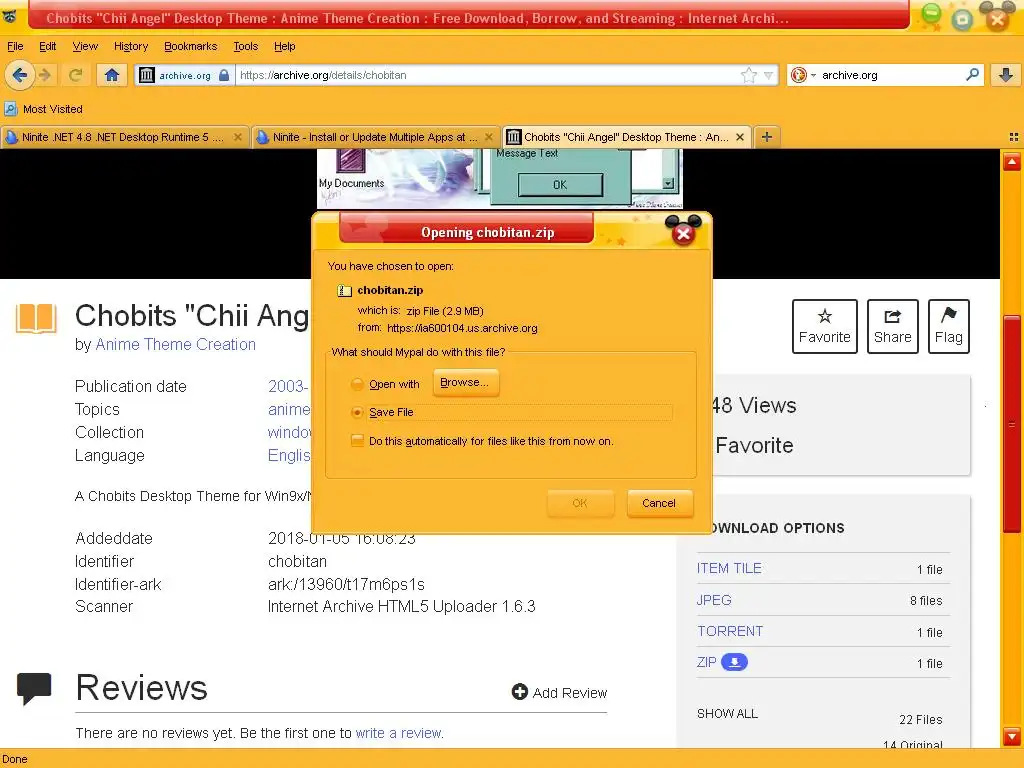Click the scrollbar up arrow

tap(1012, 161)
